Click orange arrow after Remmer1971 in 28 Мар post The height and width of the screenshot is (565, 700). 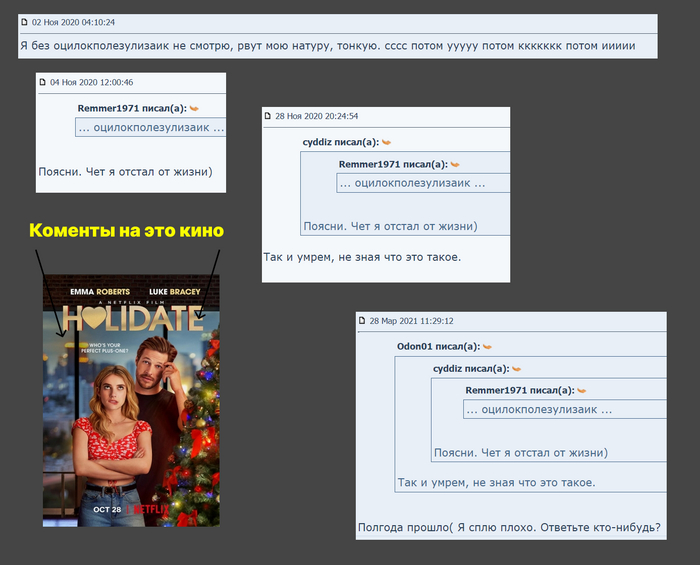click(x=581, y=390)
